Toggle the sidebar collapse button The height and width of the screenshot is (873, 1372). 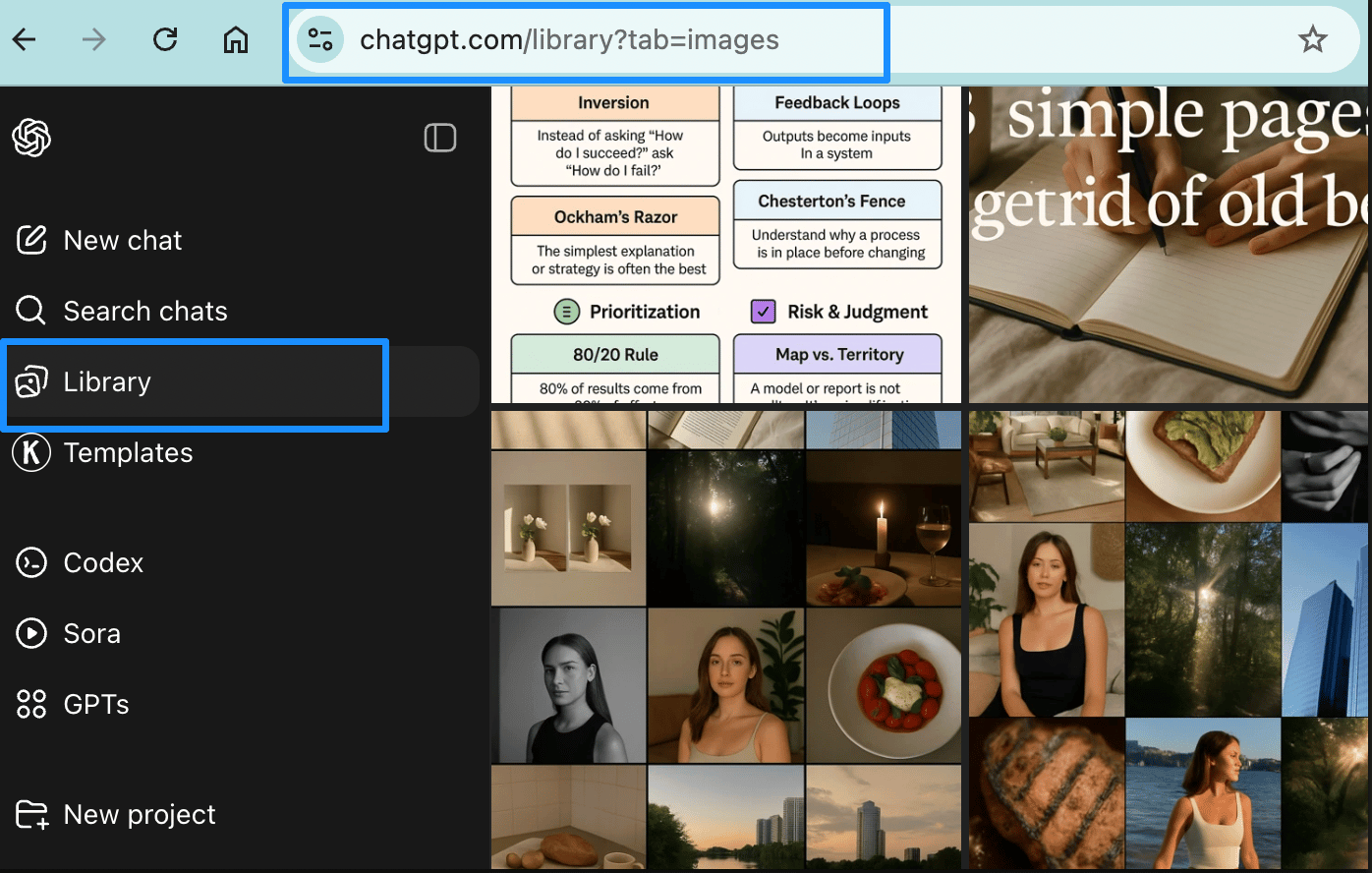pos(439,138)
